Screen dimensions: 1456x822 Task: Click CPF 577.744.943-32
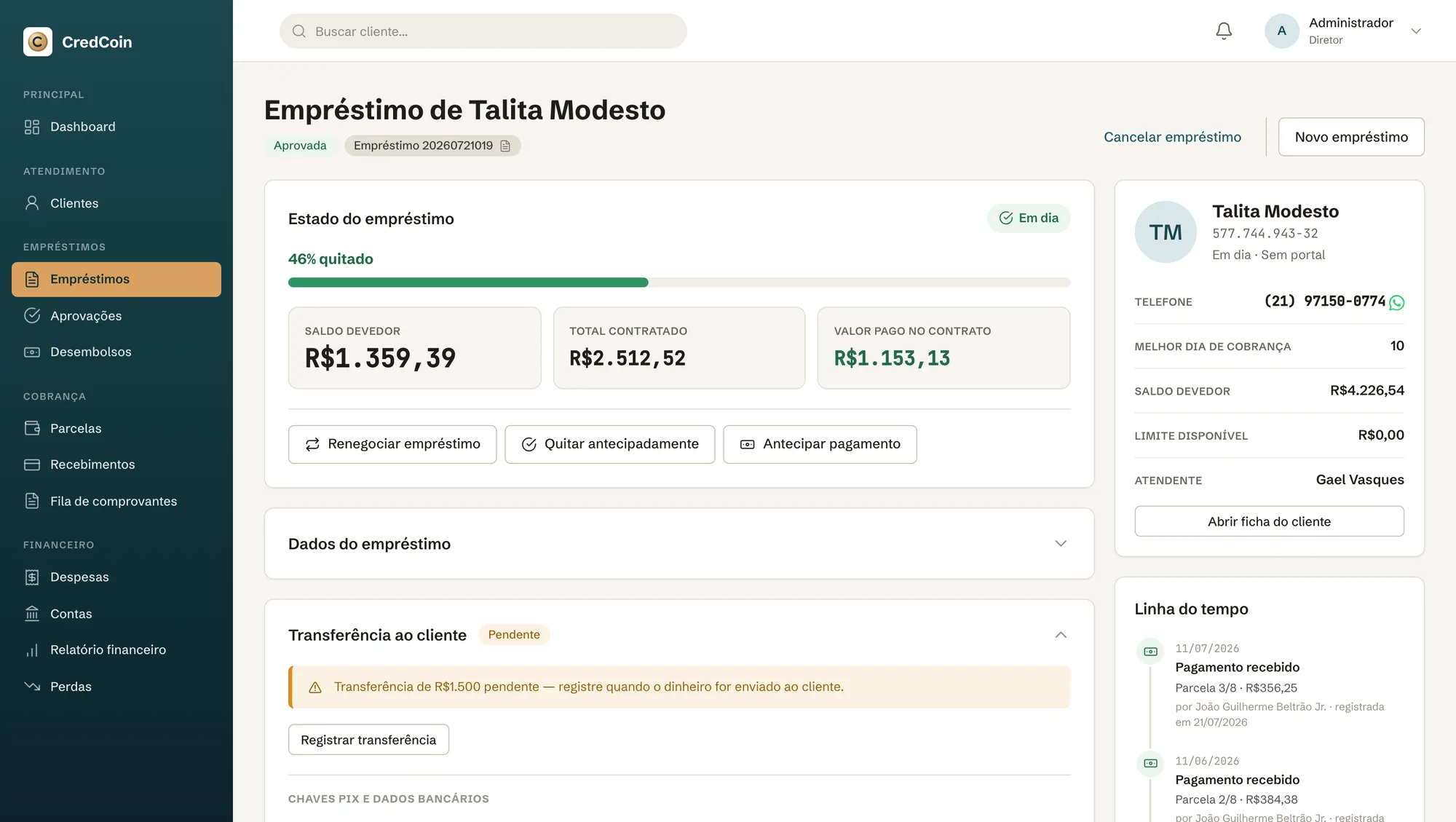(1265, 234)
